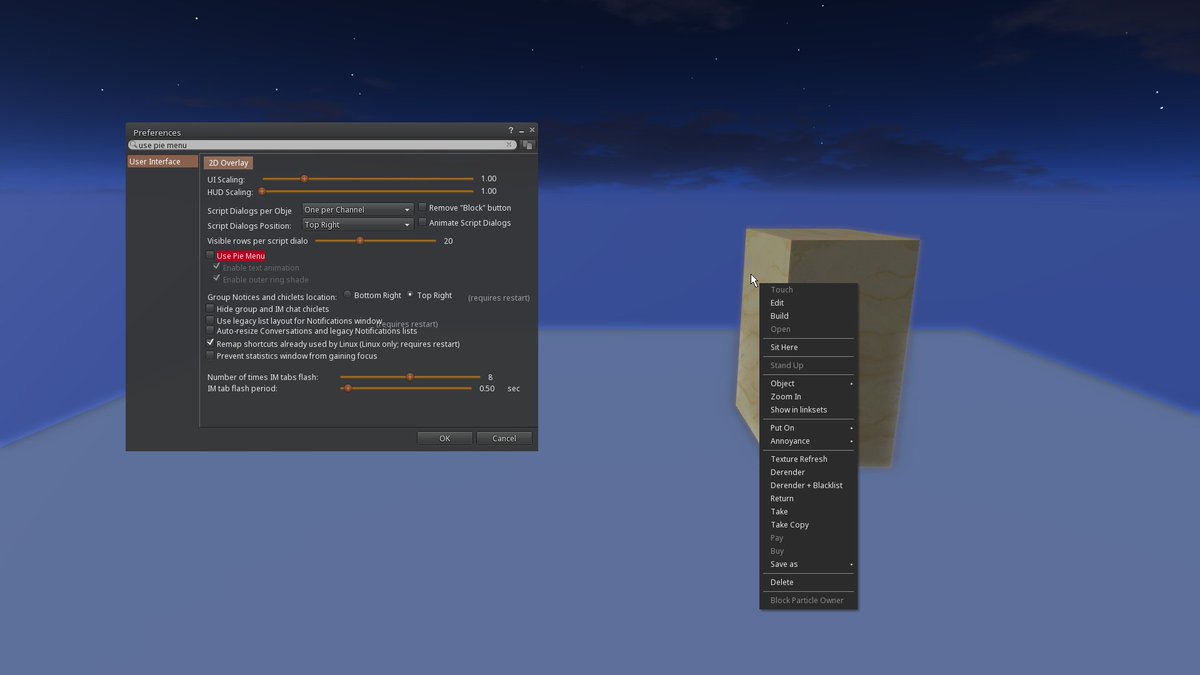The width and height of the screenshot is (1200, 675).
Task: Choose Take from the context menu
Action: (x=808, y=511)
